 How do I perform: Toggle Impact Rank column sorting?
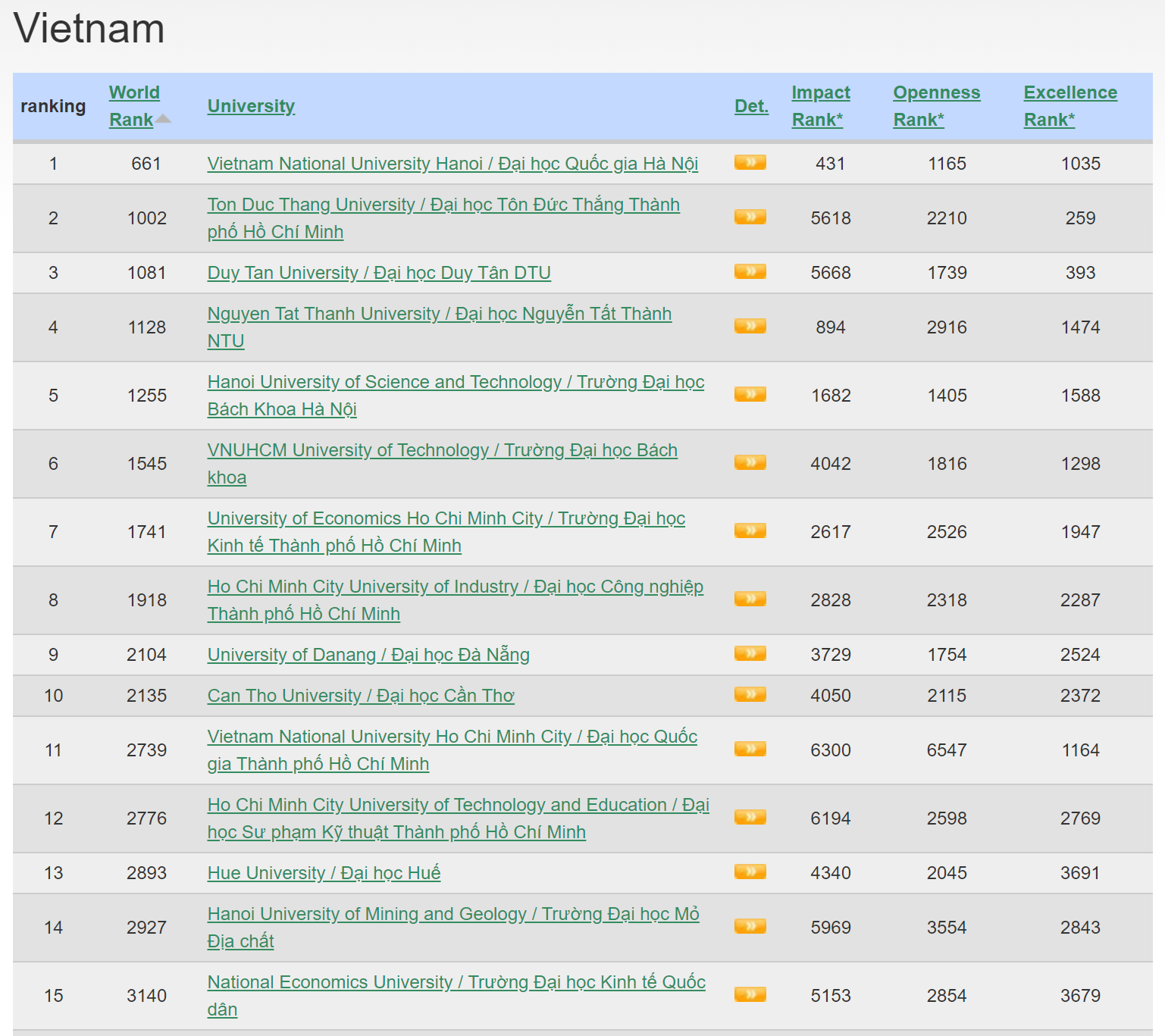tap(821, 105)
